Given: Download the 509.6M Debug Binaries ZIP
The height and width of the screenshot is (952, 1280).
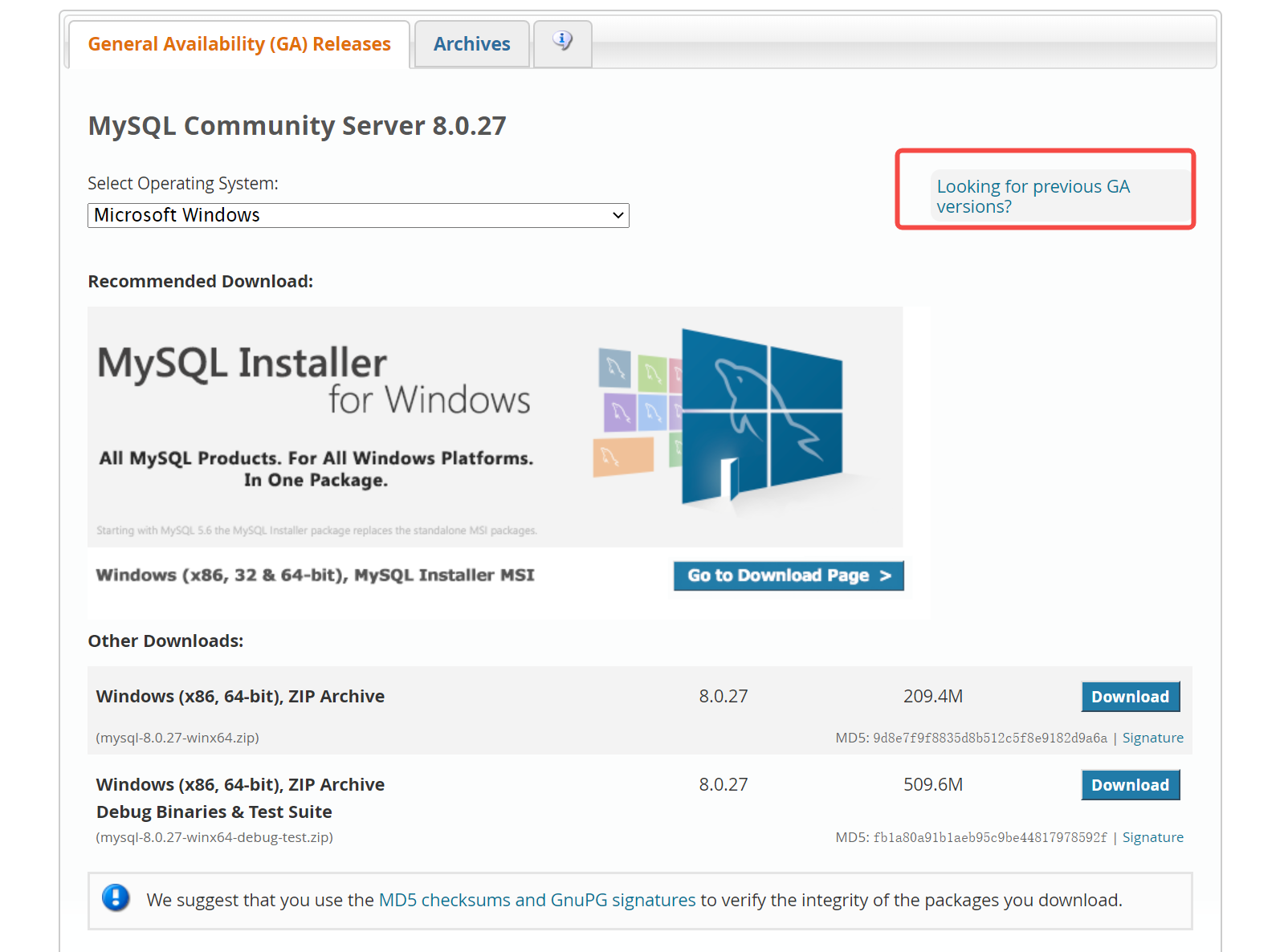Looking at the screenshot, I should (x=1131, y=785).
